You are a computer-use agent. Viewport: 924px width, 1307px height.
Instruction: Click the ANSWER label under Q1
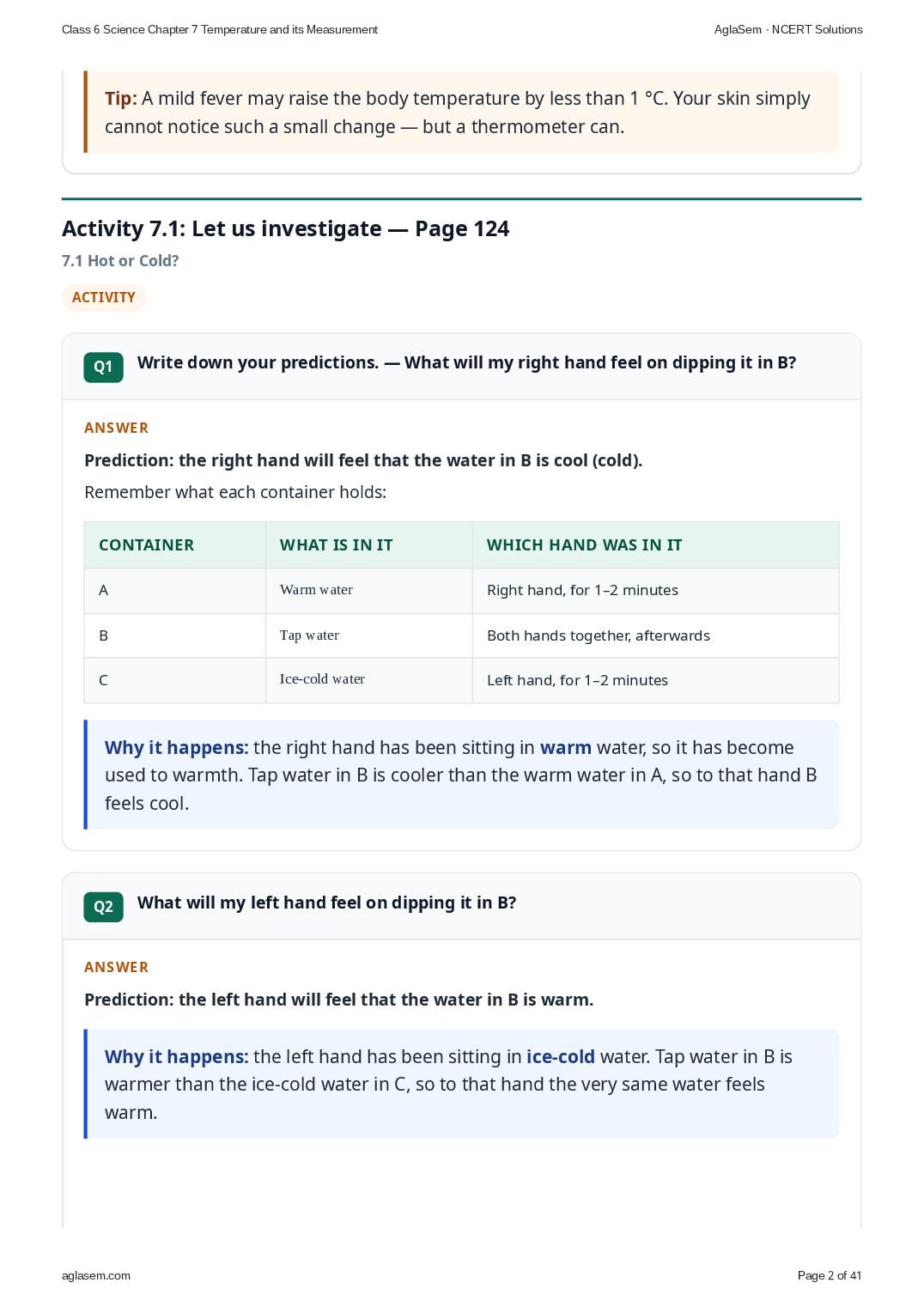[117, 428]
